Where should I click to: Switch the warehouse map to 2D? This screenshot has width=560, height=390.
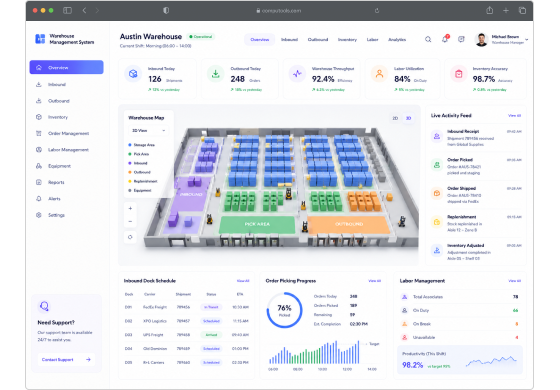click(x=395, y=118)
